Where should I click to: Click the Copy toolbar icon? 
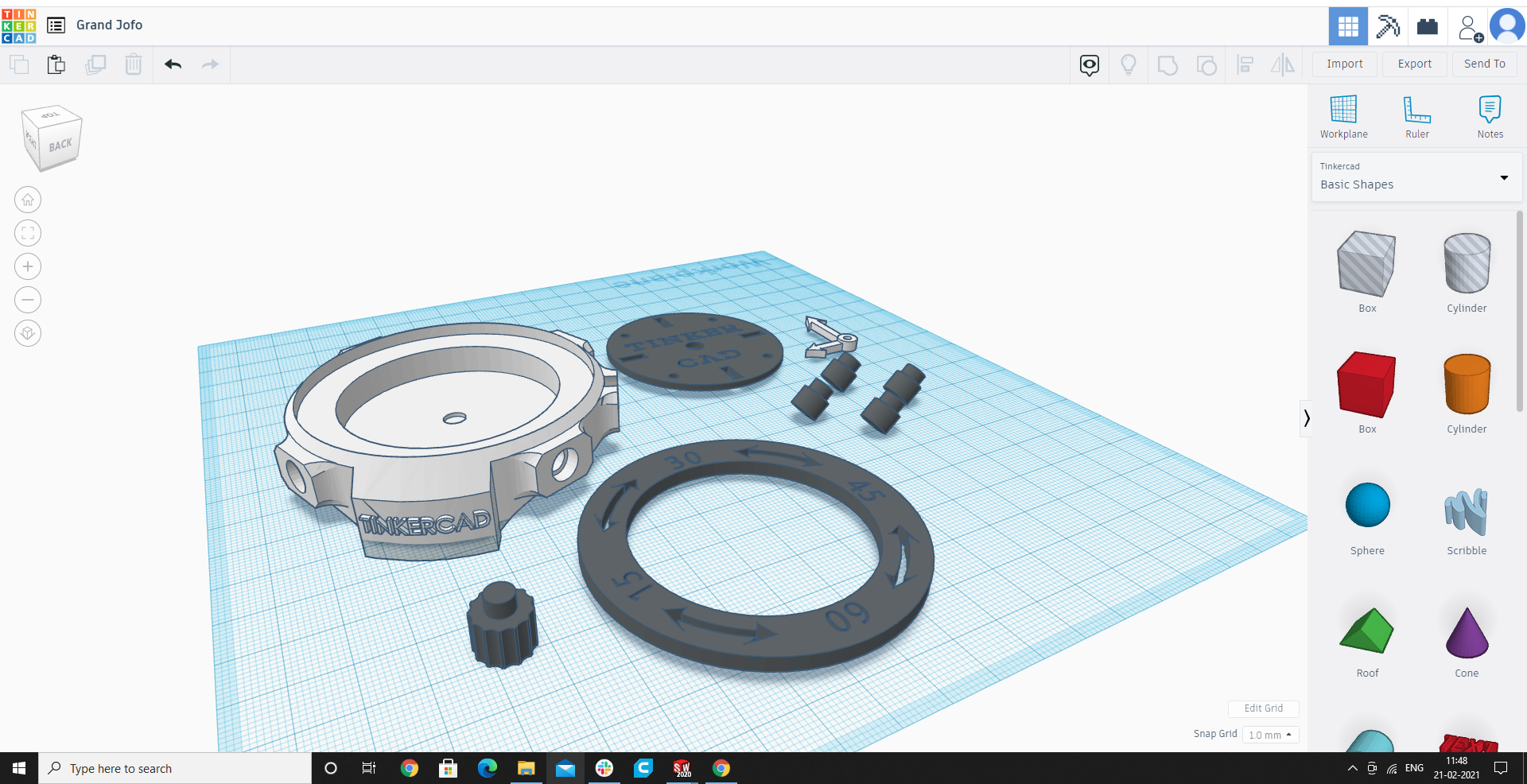click(19, 64)
